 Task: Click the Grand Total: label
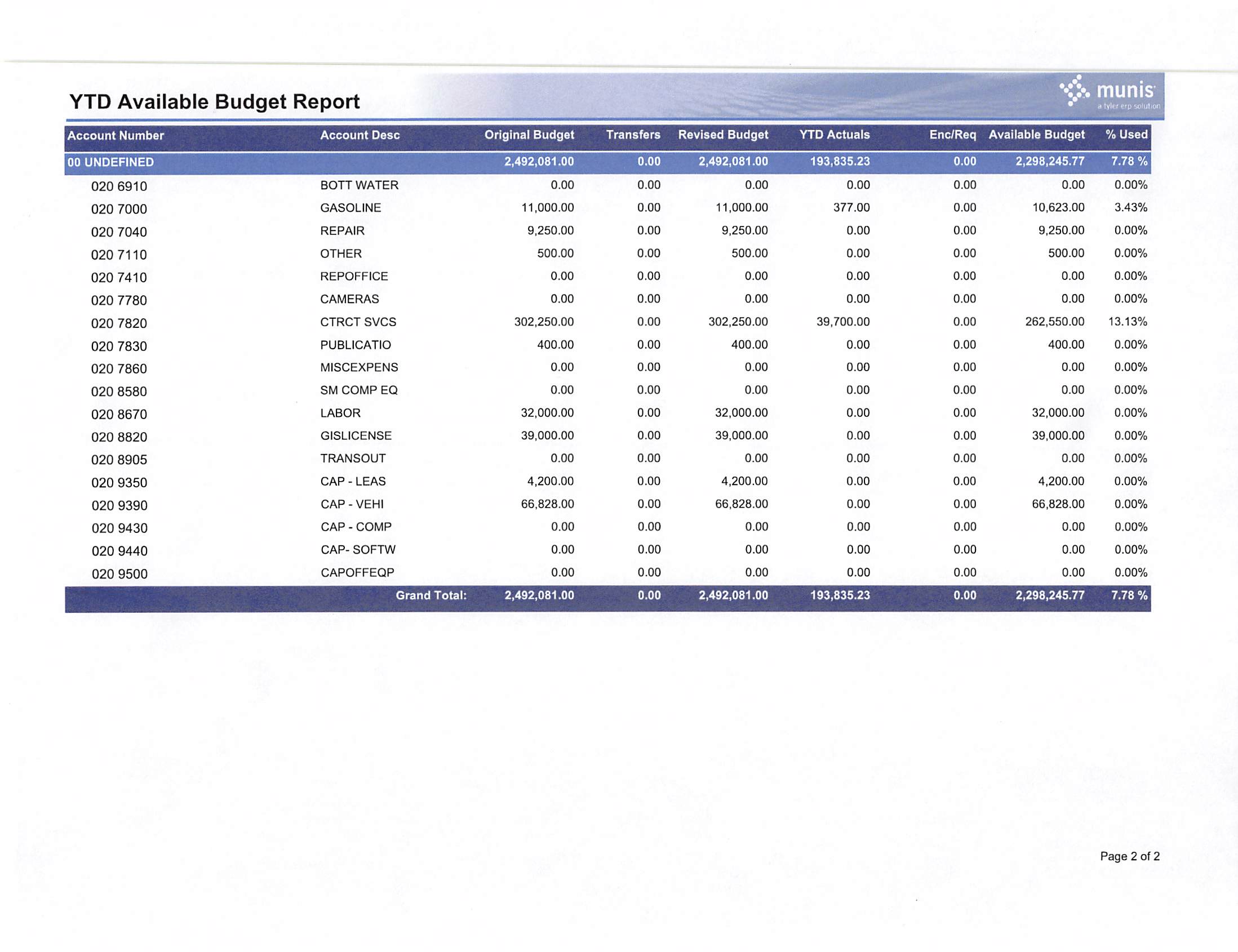(x=431, y=595)
